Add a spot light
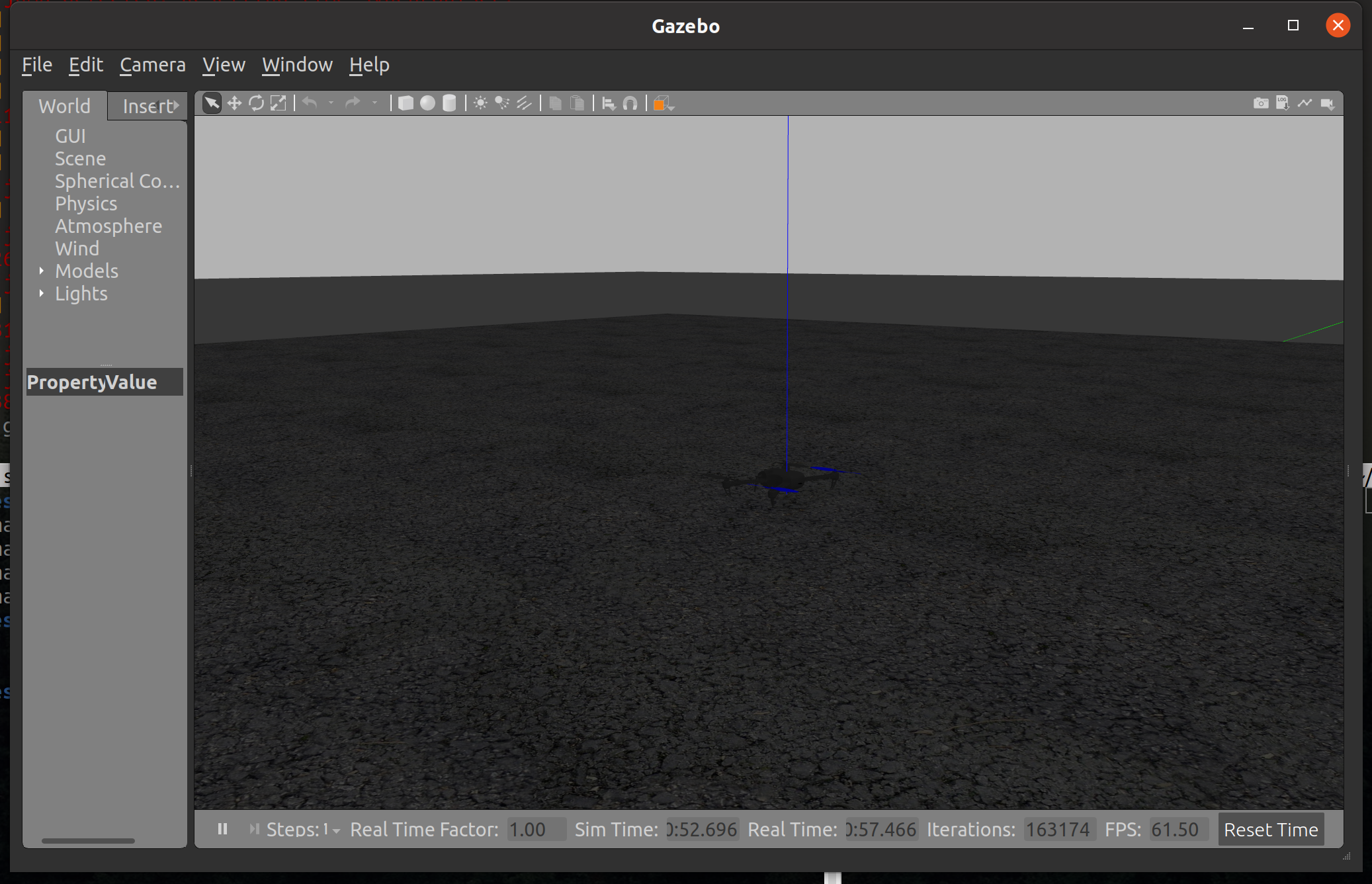 [502, 103]
